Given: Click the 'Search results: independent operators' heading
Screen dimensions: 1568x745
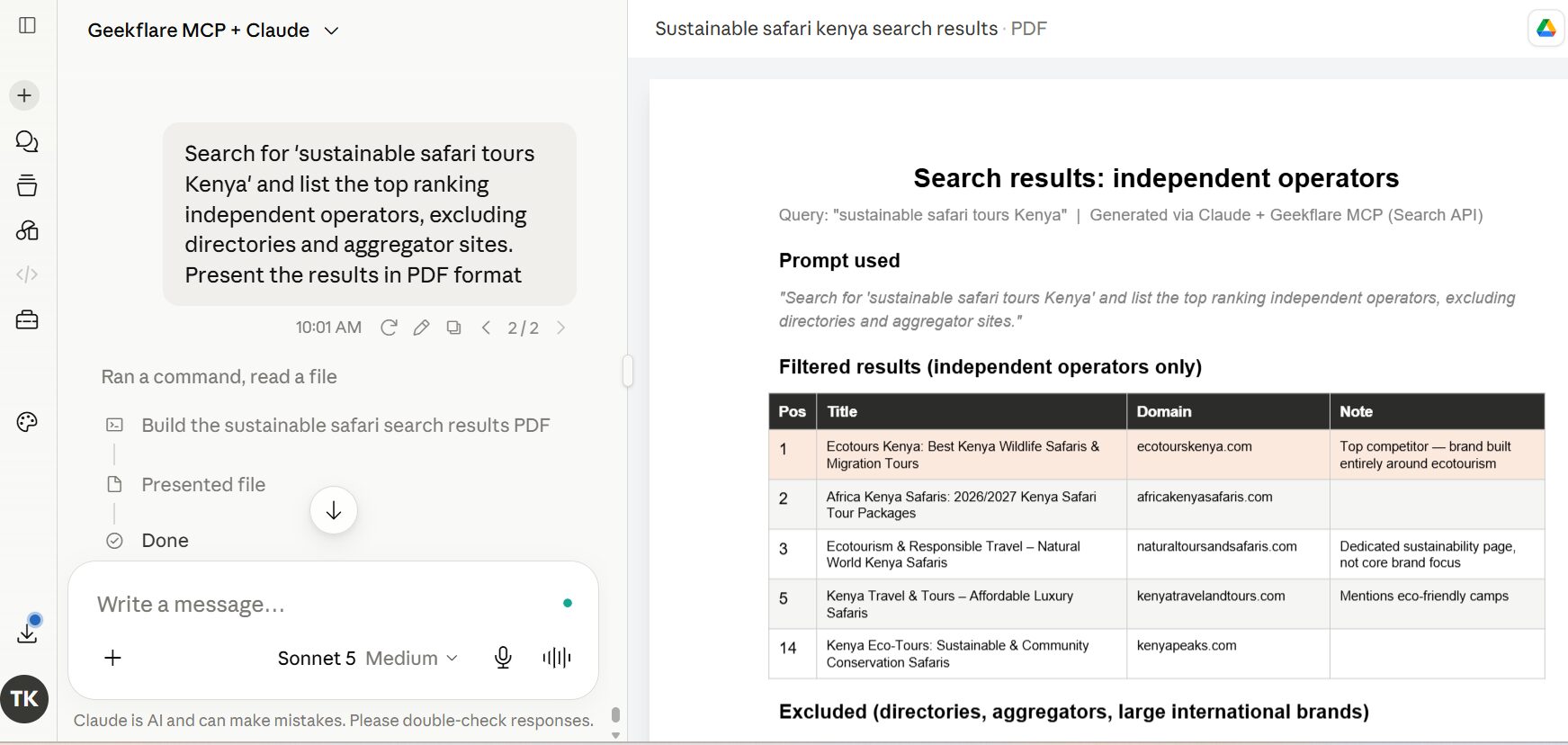Looking at the screenshot, I should click(x=1156, y=178).
